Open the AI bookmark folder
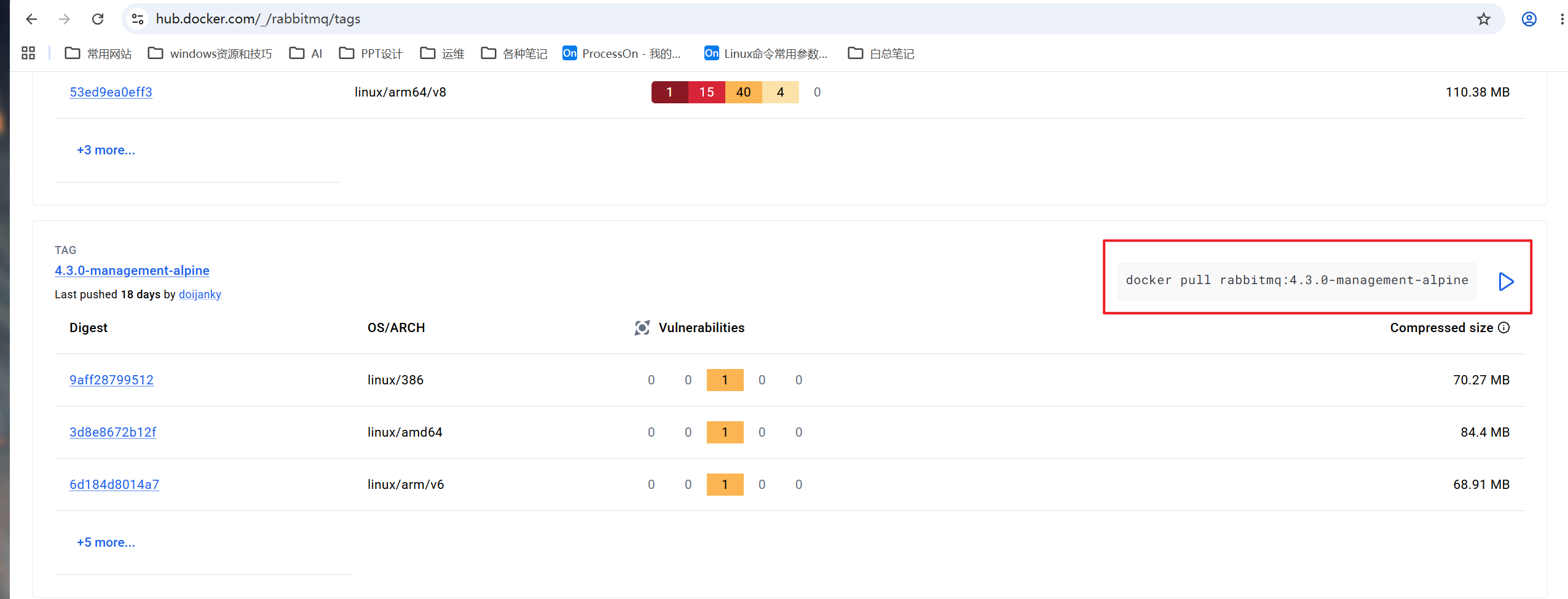The image size is (1568, 599). pyautogui.click(x=306, y=54)
